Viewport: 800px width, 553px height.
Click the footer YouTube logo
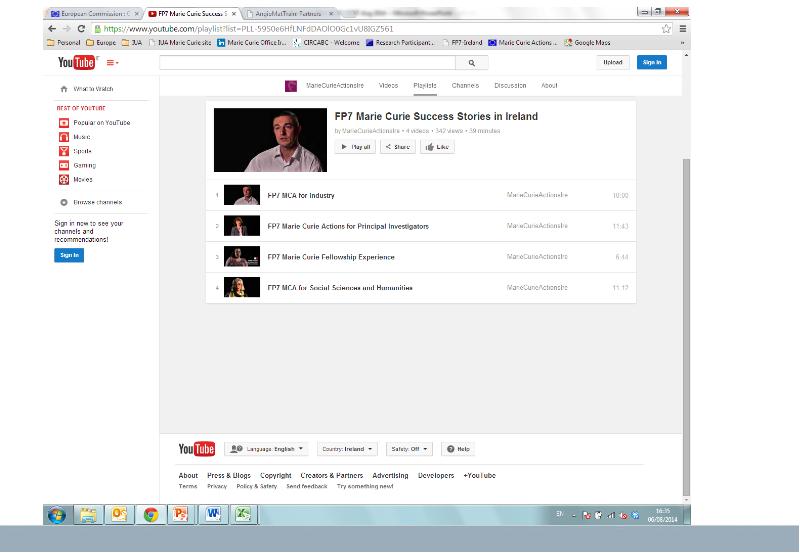[196, 449]
